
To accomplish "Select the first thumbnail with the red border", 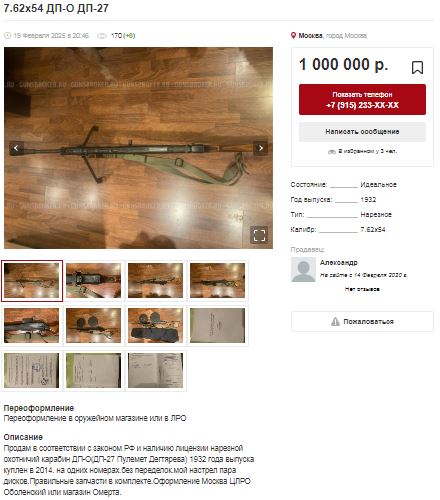I will (x=32, y=281).
